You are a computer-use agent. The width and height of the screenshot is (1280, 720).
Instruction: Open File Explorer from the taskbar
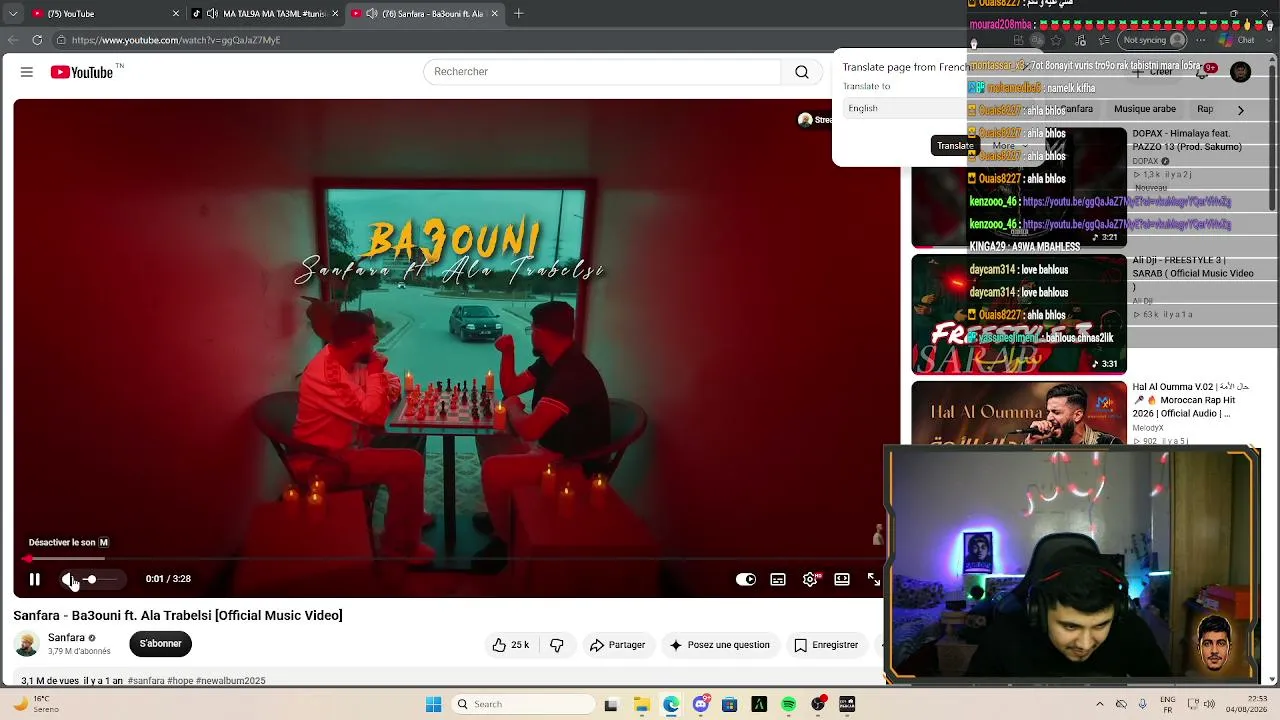click(641, 704)
